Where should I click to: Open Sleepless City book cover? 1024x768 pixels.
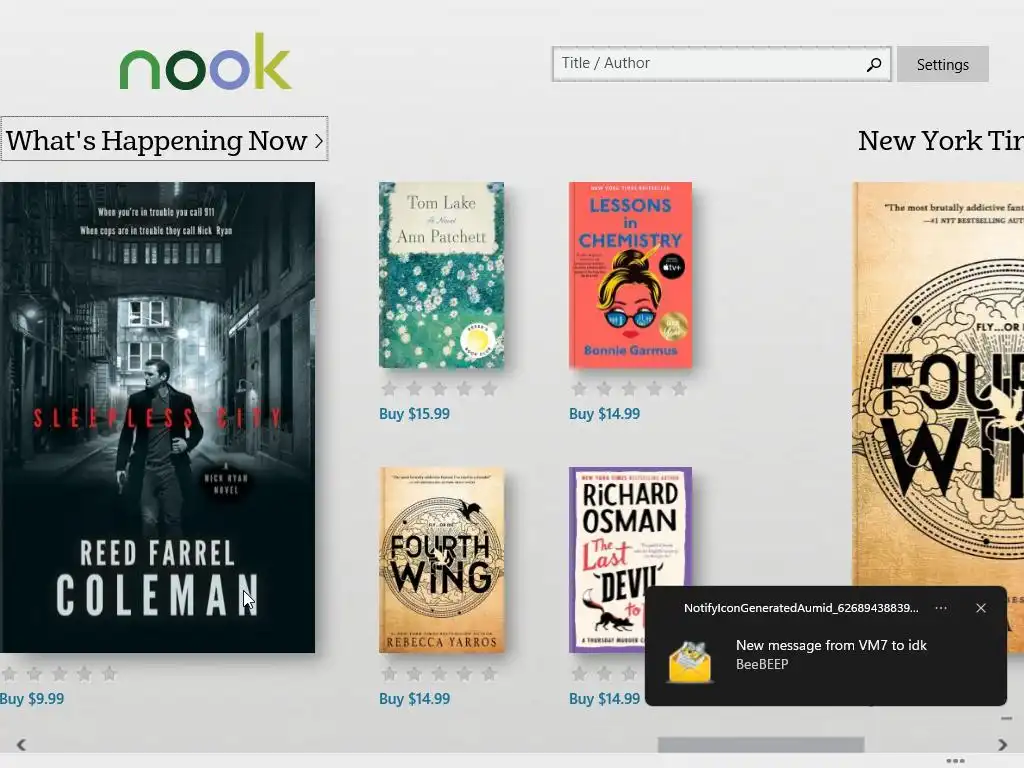pos(157,417)
